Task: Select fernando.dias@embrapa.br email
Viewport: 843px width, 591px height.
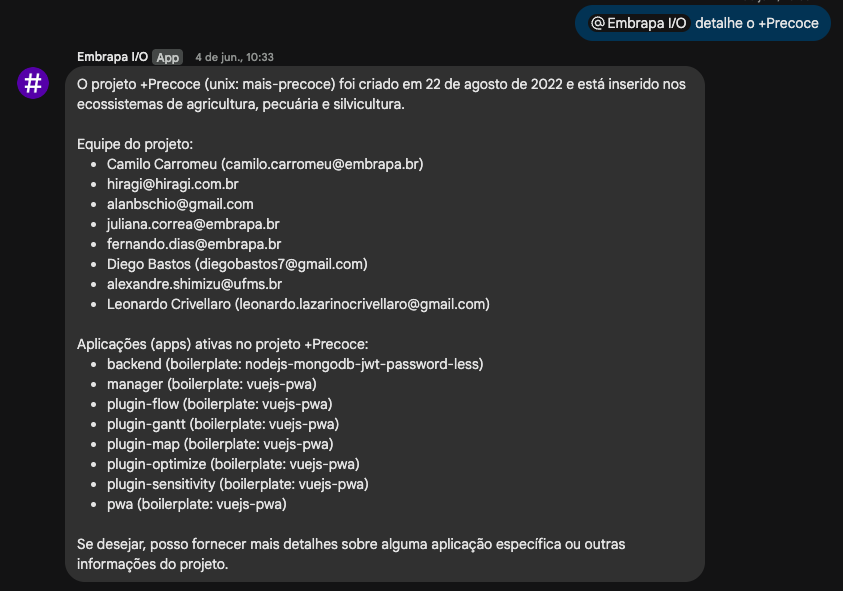Action: click(x=194, y=244)
